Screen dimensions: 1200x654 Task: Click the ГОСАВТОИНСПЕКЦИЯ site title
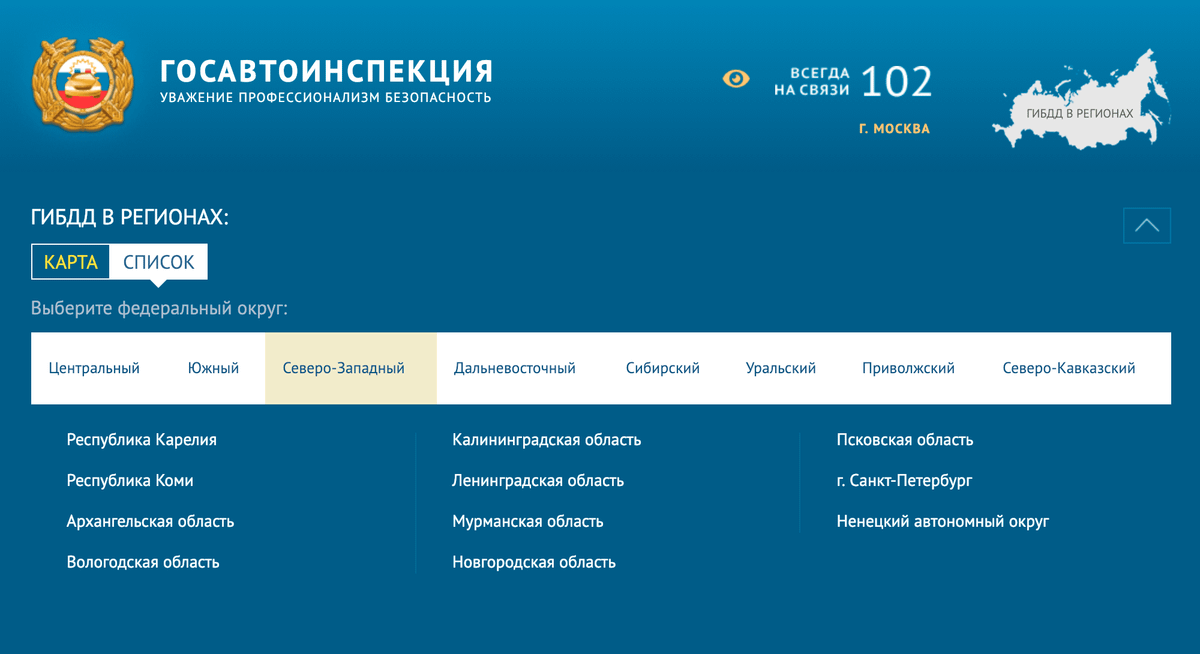(326, 71)
